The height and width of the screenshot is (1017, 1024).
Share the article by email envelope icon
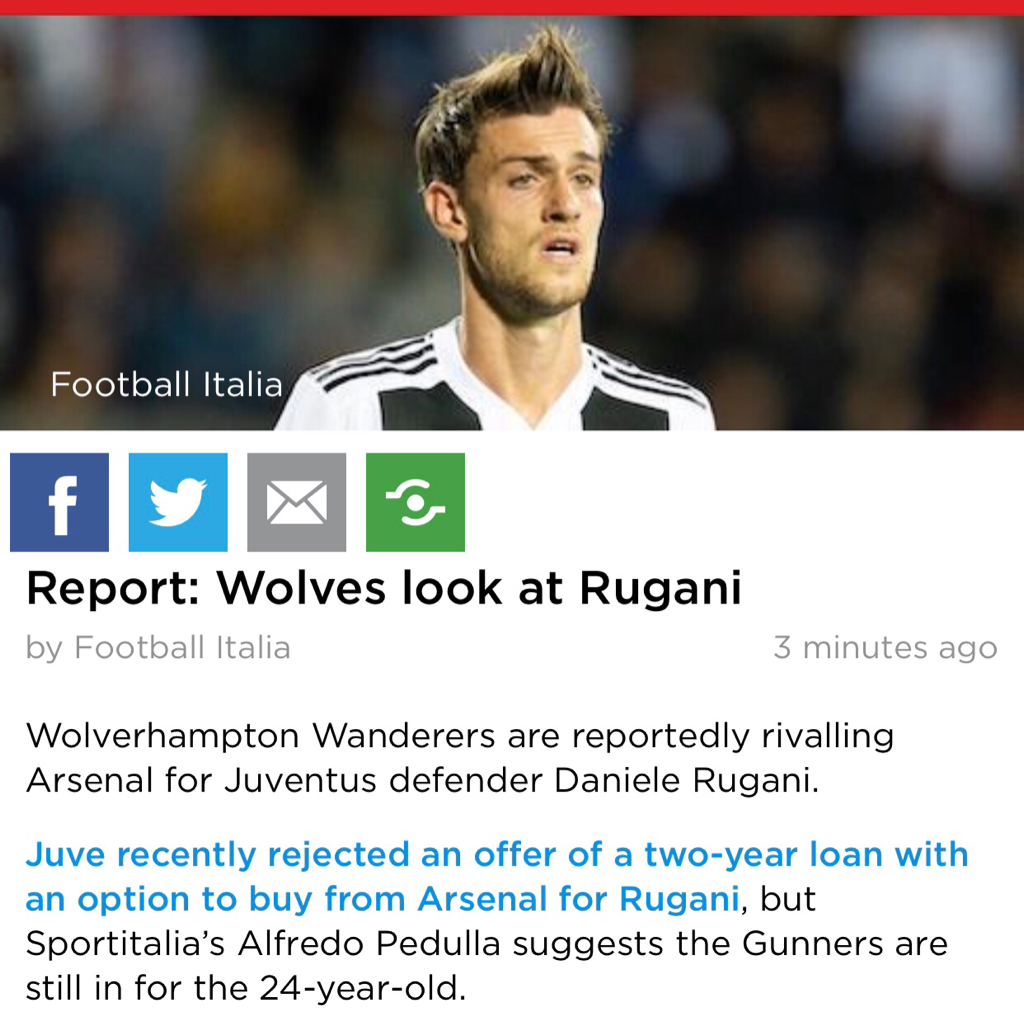click(x=296, y=502)
